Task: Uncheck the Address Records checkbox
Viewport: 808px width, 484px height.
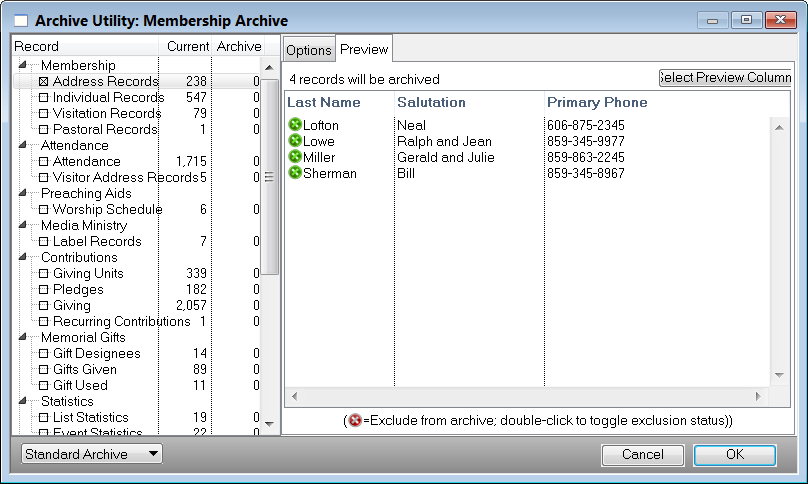Action: (x=43, y=82)
